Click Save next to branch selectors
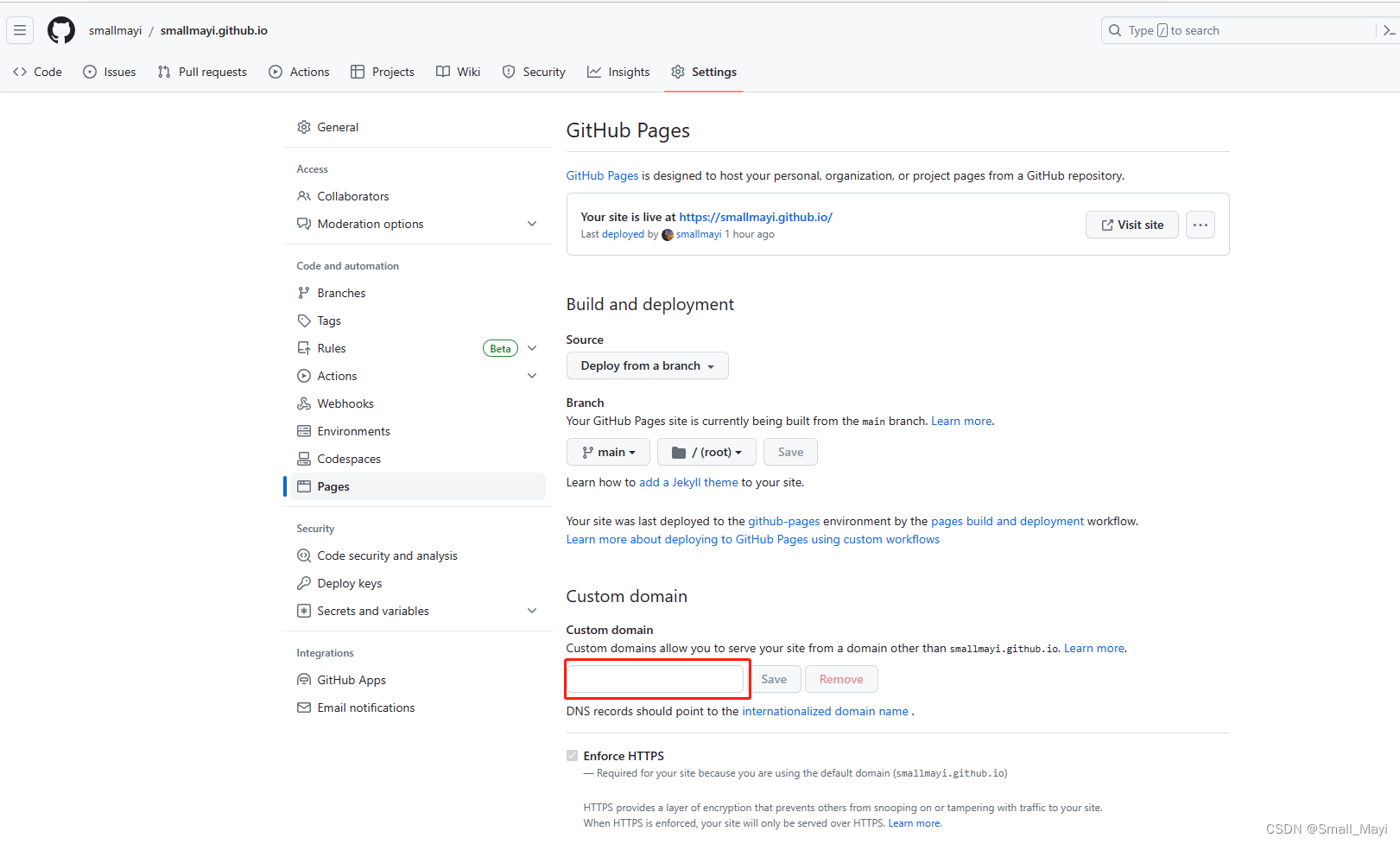 pyautogui.click(x=790, y=452)
